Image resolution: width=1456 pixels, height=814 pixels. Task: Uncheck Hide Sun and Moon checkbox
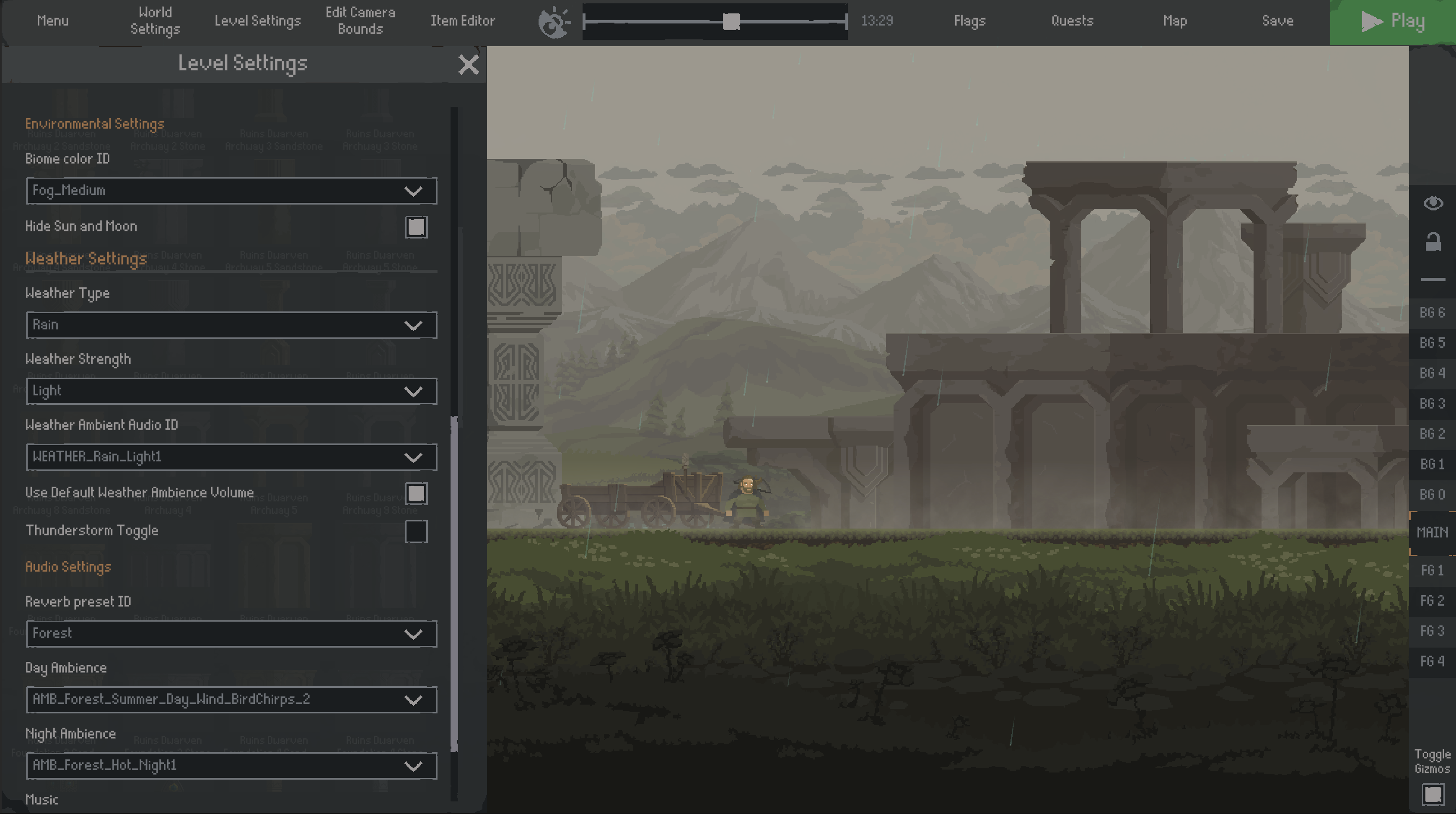point(416,227)
